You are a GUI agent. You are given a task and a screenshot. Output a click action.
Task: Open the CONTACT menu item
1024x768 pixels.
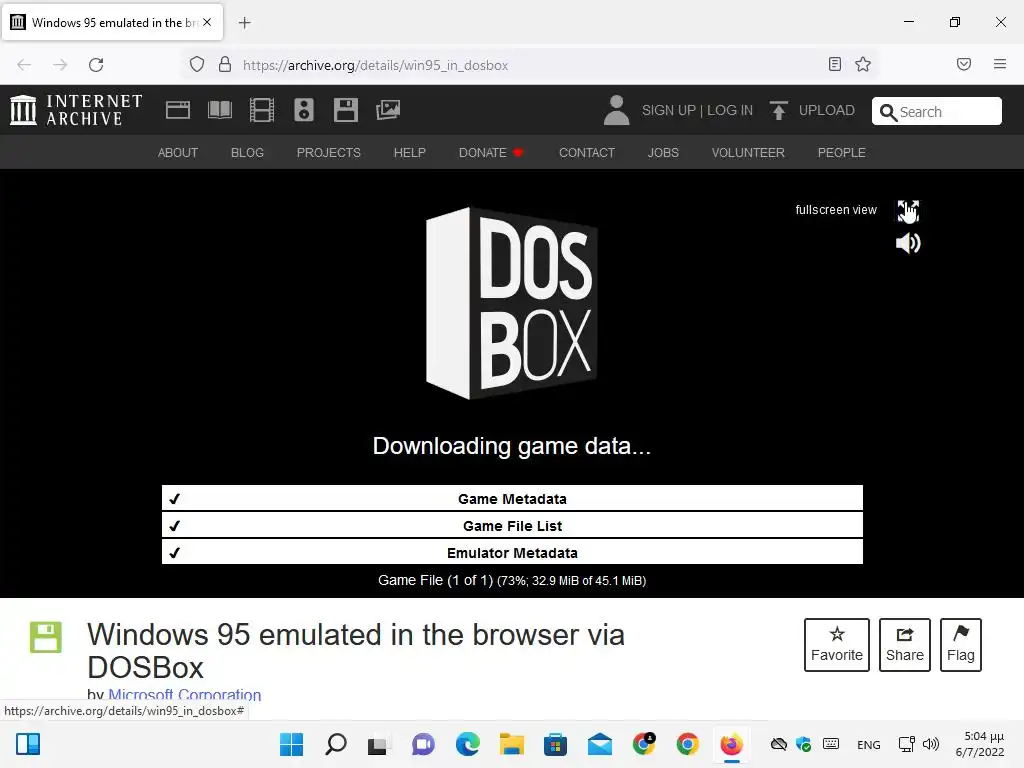[586, 153]
